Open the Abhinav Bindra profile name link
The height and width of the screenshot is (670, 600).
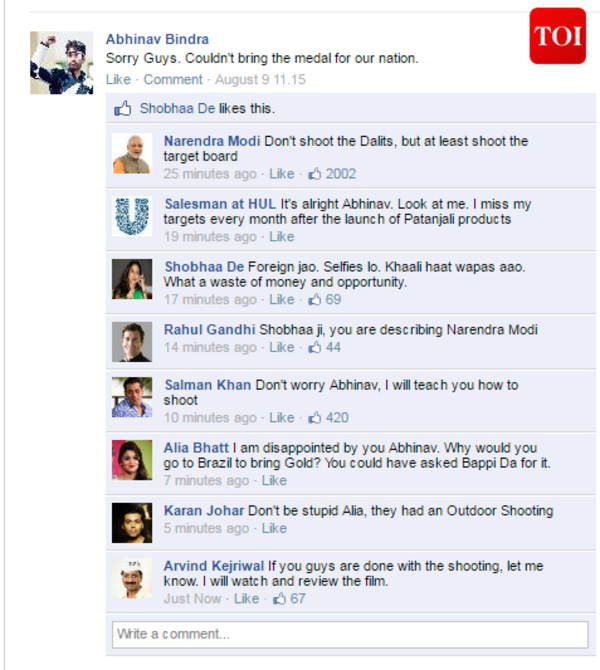point(157,39)
